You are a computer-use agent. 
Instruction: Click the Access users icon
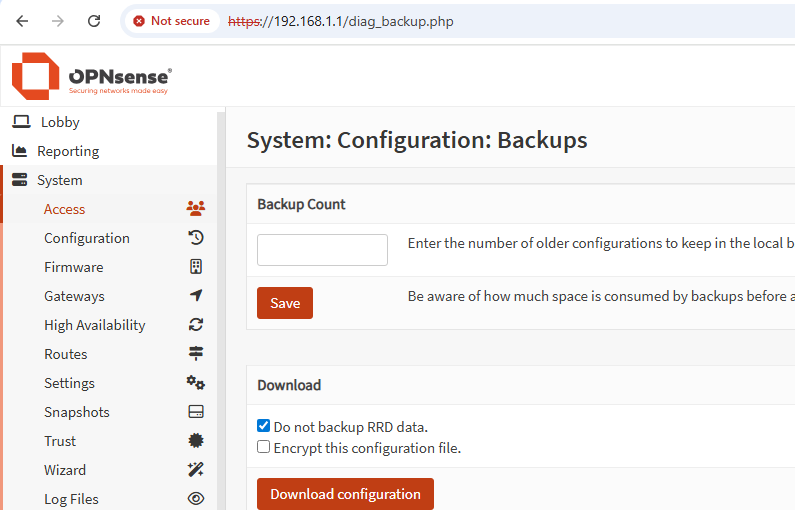coord(196,208)
